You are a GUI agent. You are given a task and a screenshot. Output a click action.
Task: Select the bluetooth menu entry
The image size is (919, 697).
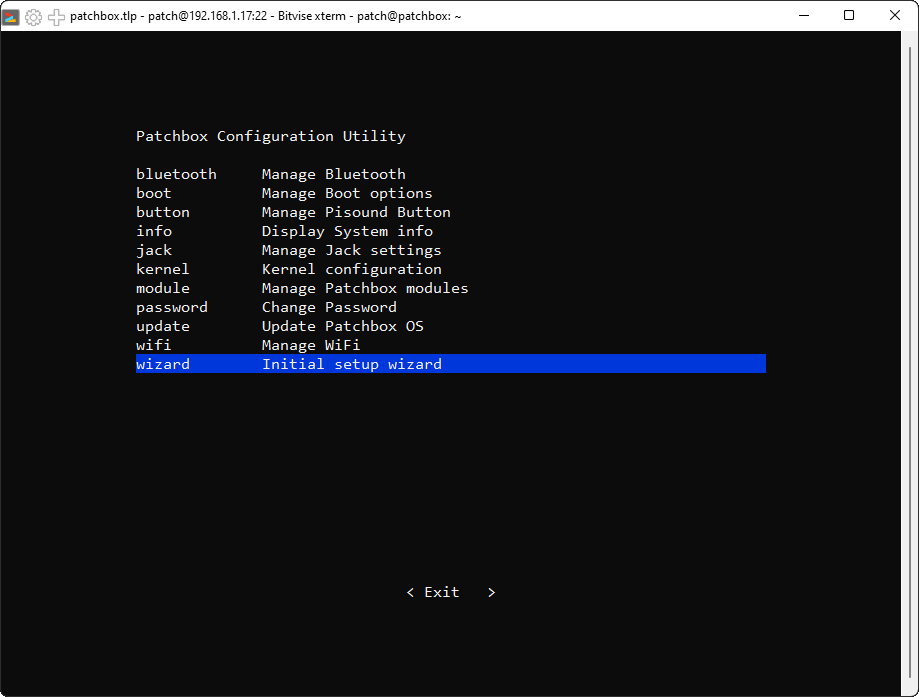176,174
